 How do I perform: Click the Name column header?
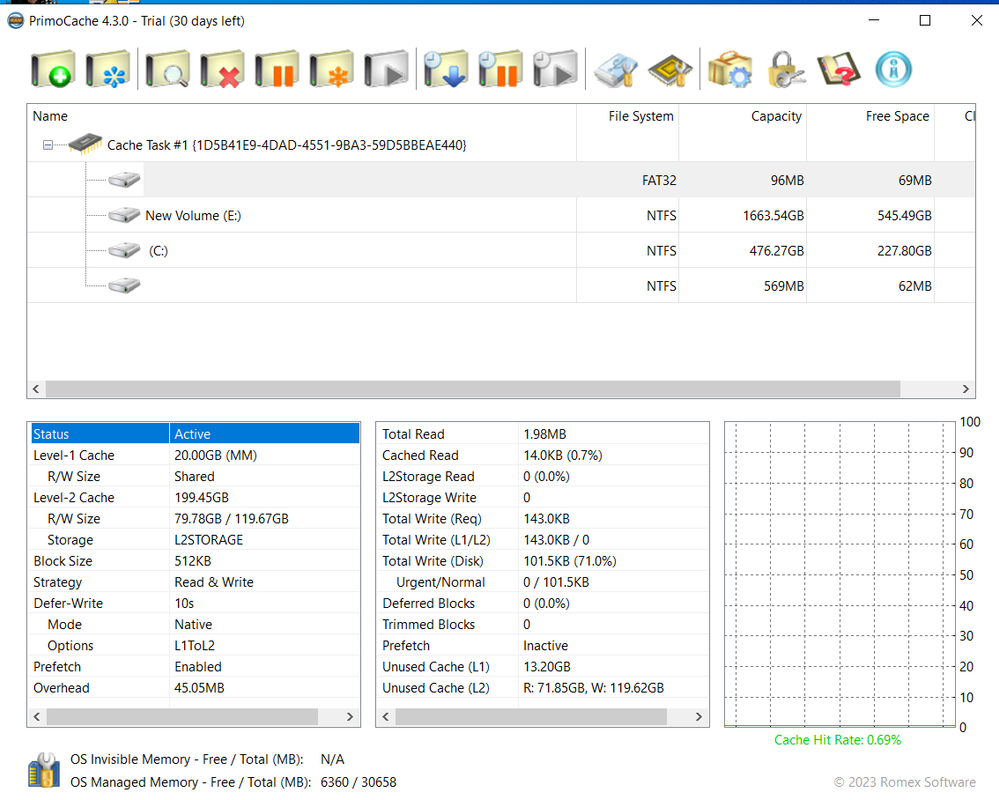[x=301, y=116]
